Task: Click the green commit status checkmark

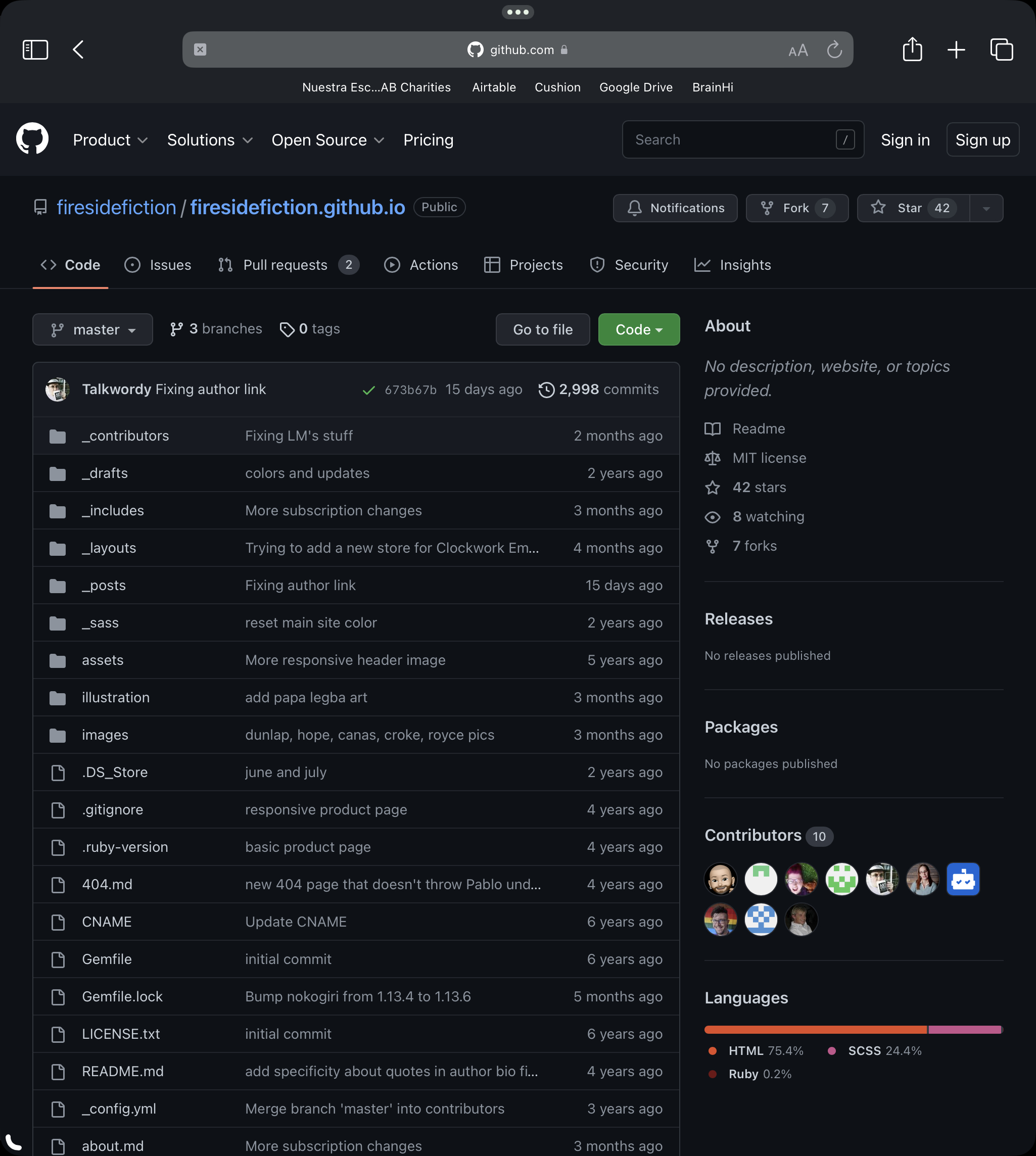Action: click(368, 390)
